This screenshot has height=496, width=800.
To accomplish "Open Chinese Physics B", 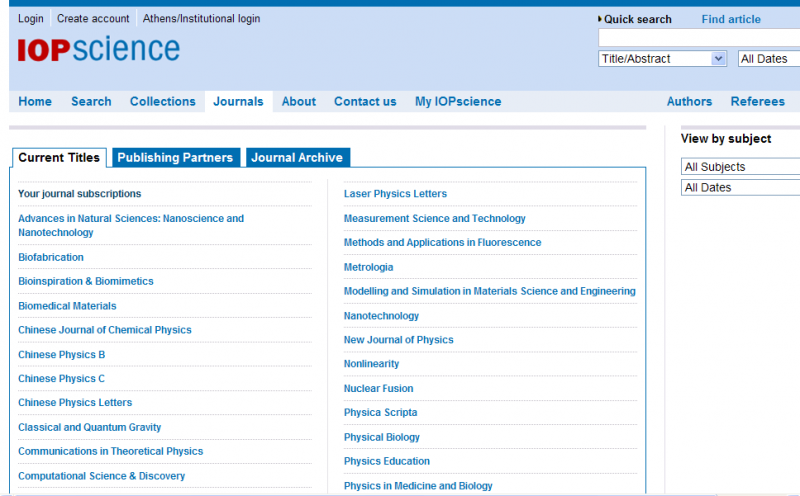I will point(62,354).
